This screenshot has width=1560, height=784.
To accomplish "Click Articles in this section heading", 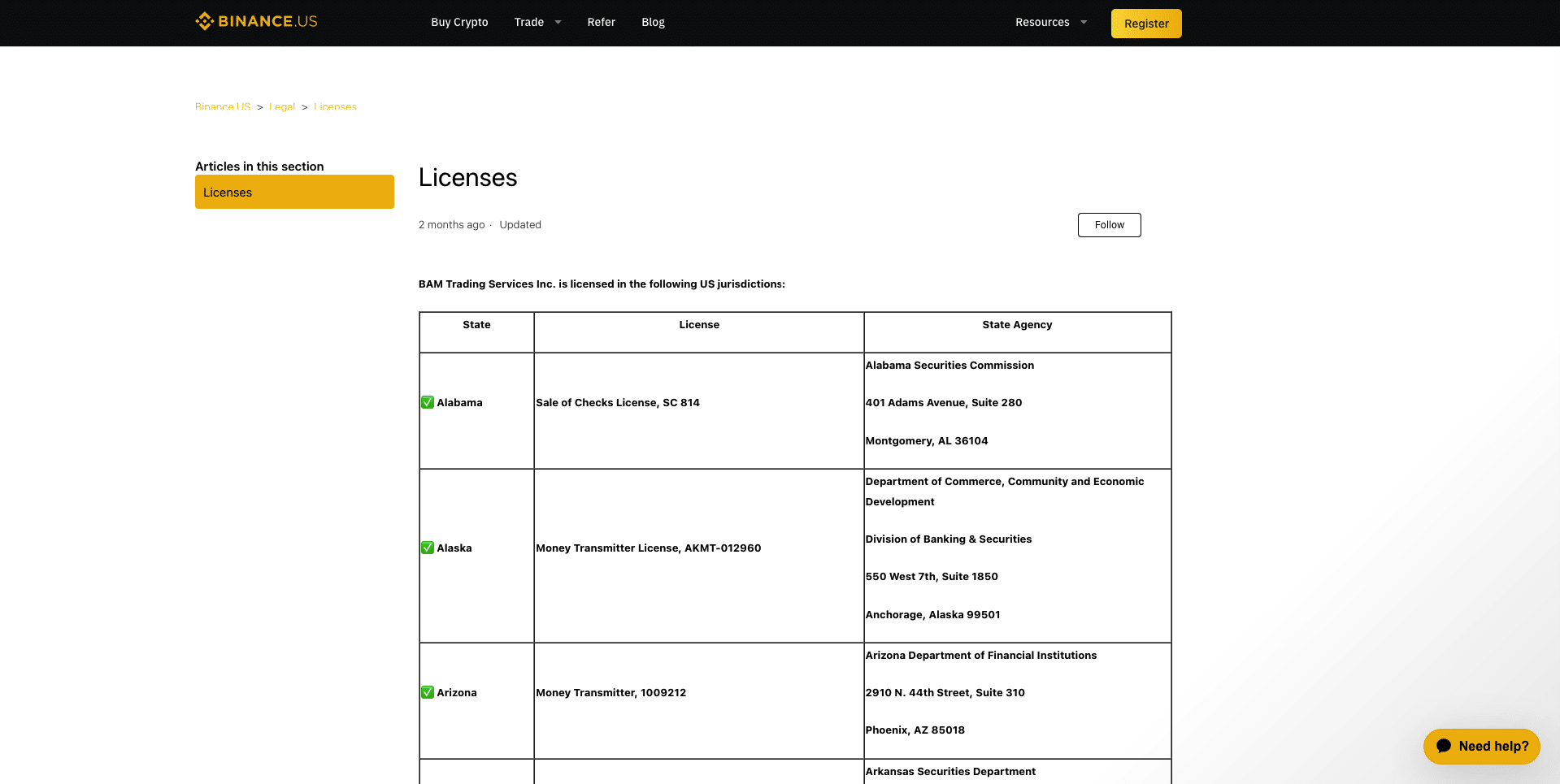I will pyautogui.click(x=259, y=166).
